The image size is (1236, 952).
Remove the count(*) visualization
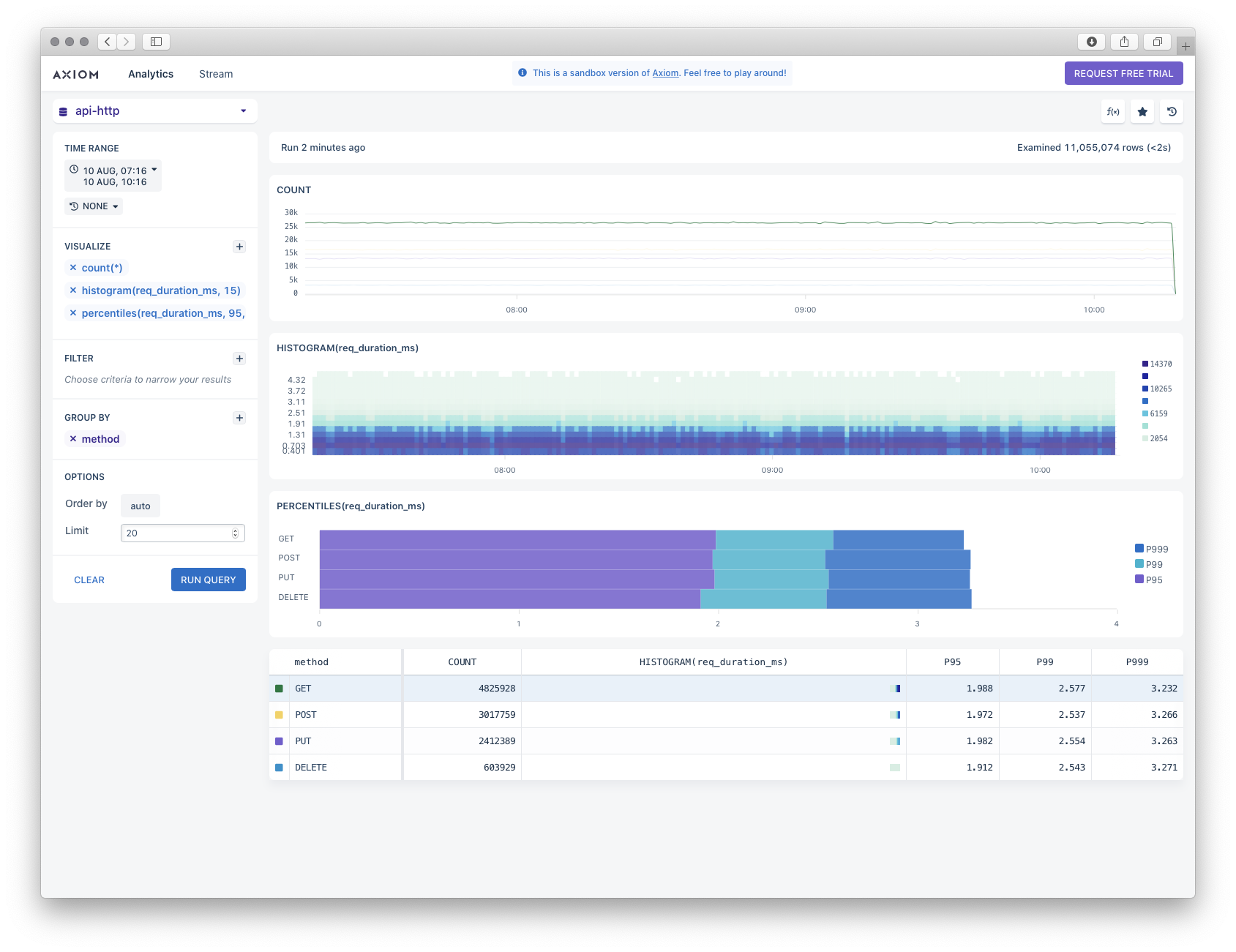(73, 268)
